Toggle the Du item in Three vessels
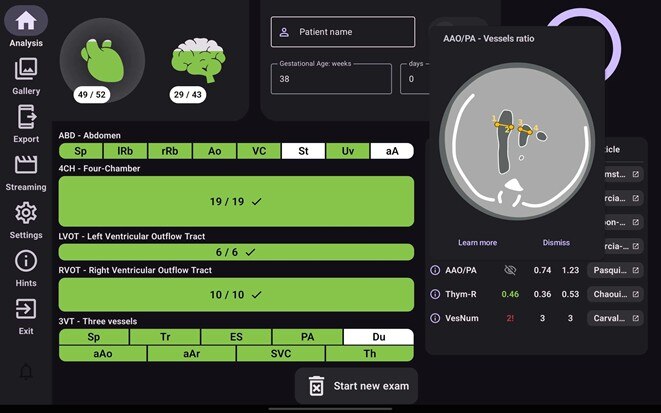661x413 pixels. tap(378, 337)
